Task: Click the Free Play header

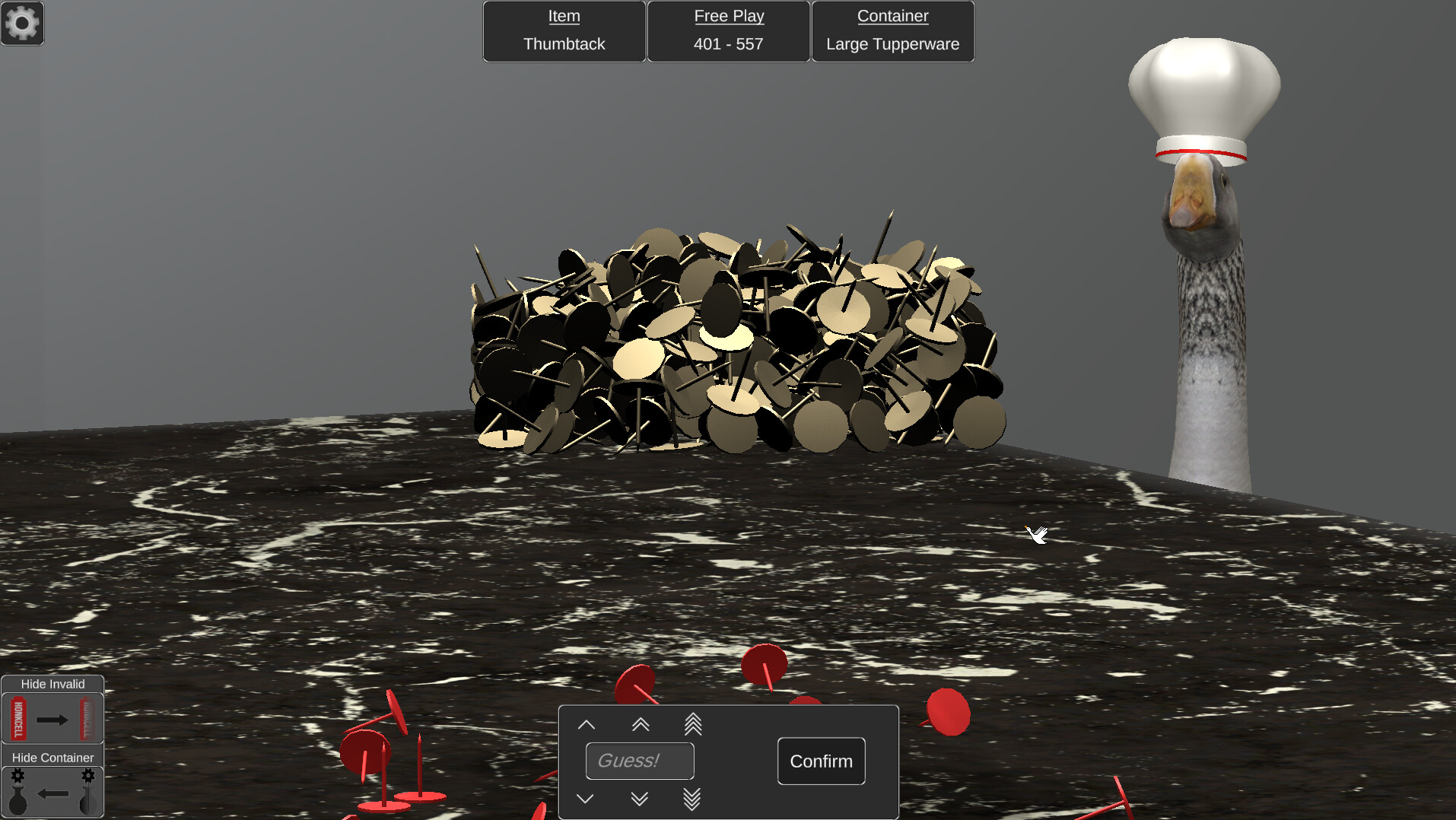Action: point(728,16)
